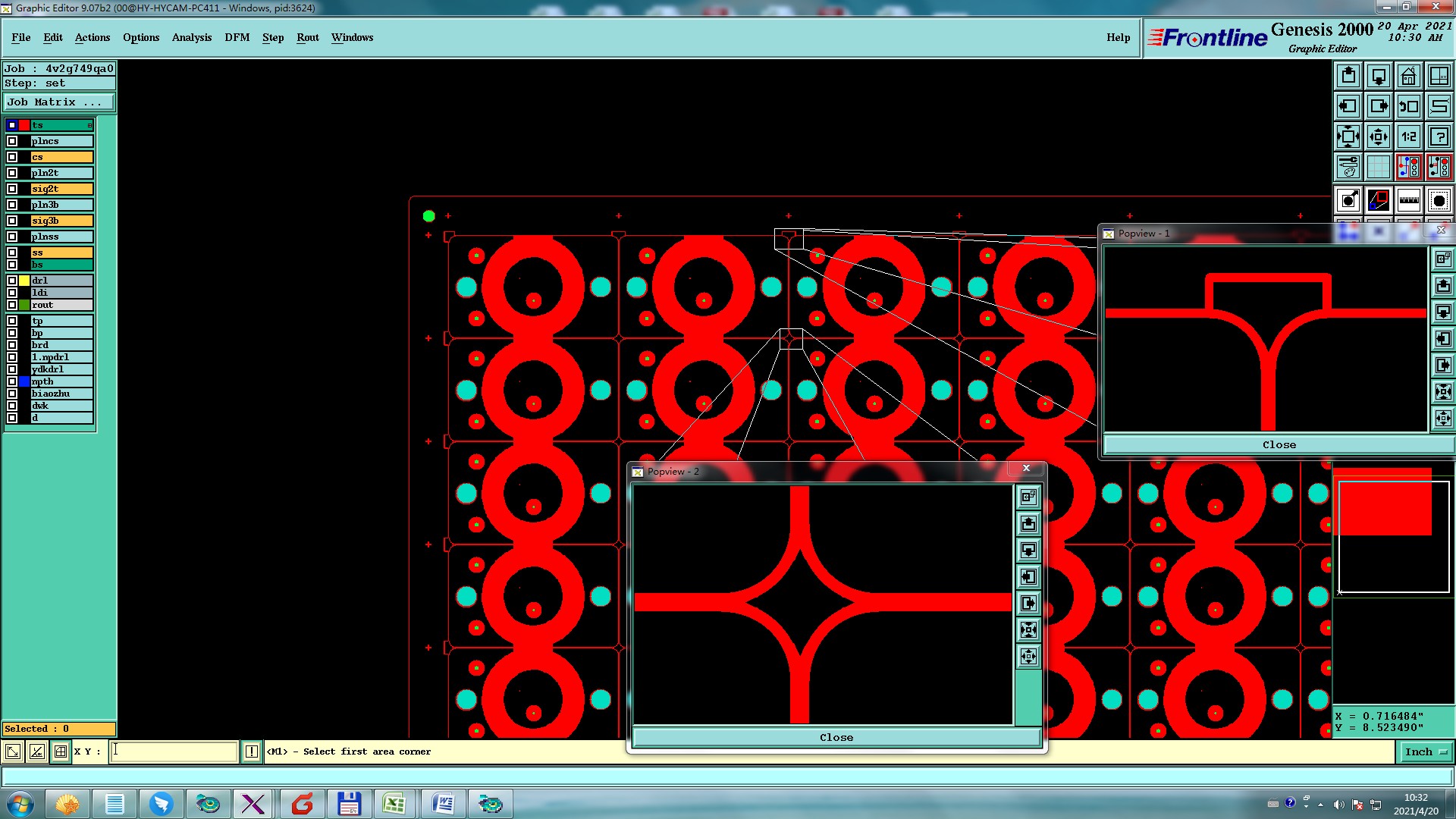Open the Job Matrix expander button
Viewport: 1456px width, 819px height.
click(x=59, y=102)
